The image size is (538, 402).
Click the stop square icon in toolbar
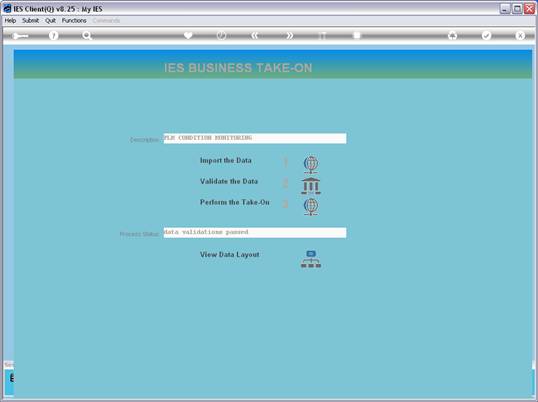357,35
